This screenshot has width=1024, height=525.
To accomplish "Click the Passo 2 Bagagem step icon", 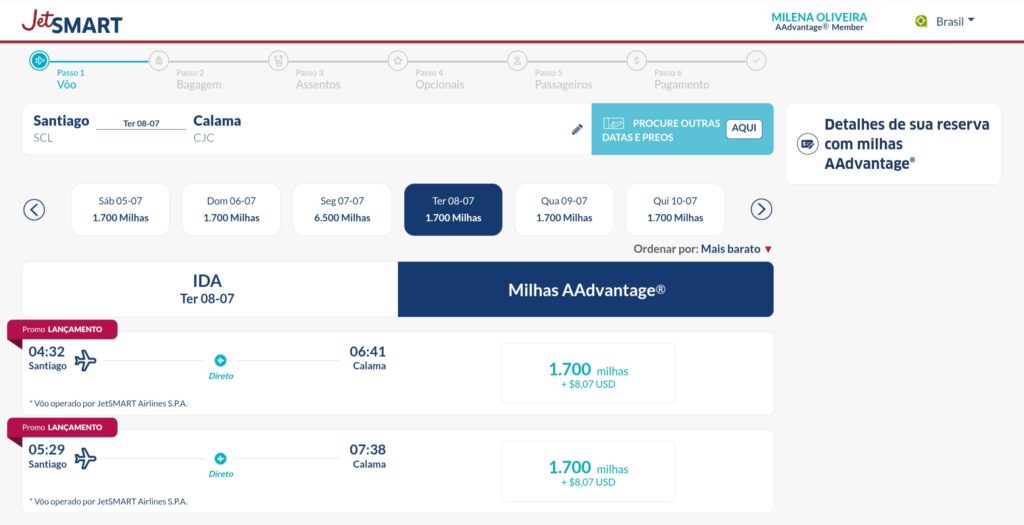I will coord(159,61).
